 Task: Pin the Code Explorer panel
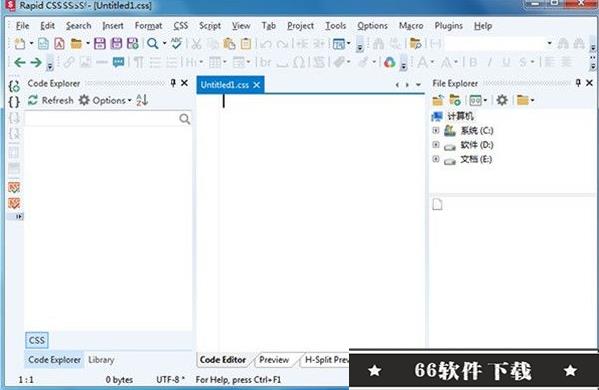point(173,83)
